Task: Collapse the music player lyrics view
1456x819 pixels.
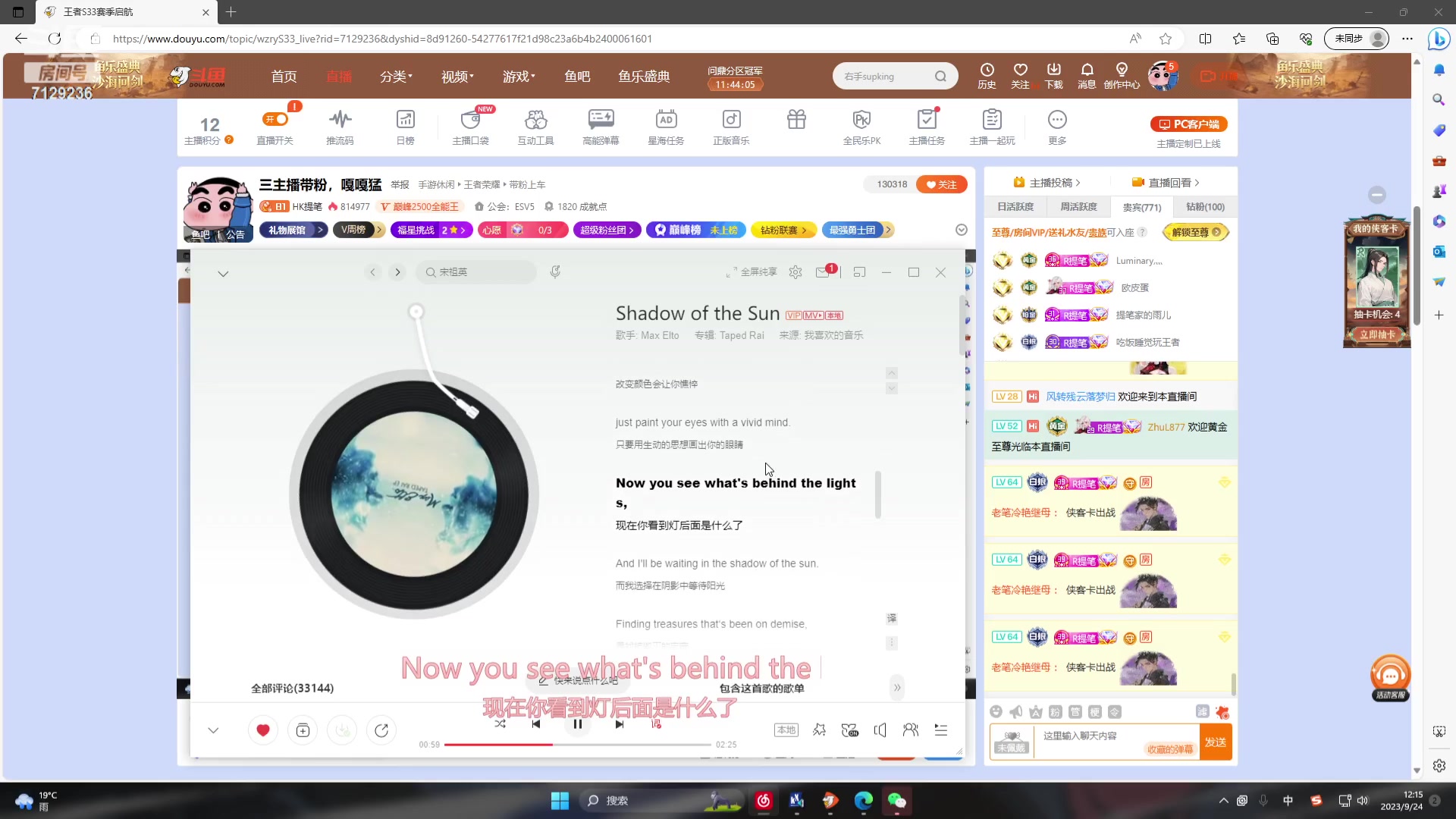Action: pos(223,274)
